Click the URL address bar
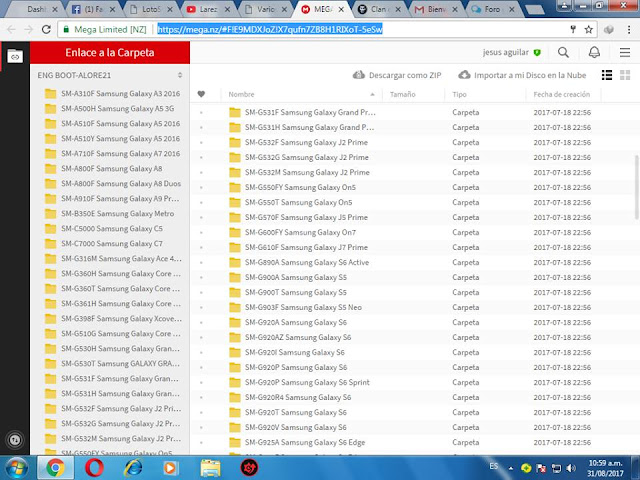 327,29
